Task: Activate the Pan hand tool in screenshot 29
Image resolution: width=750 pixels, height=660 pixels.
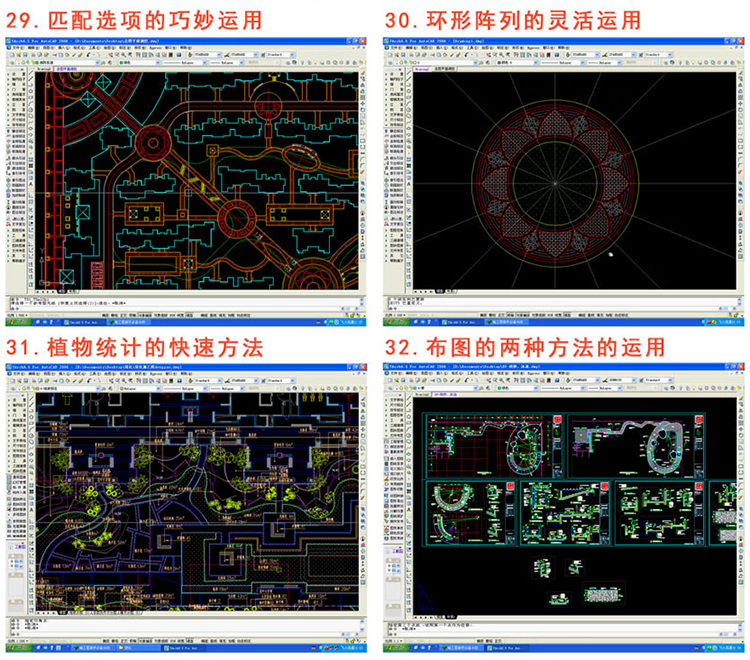Action: (110, 55)
